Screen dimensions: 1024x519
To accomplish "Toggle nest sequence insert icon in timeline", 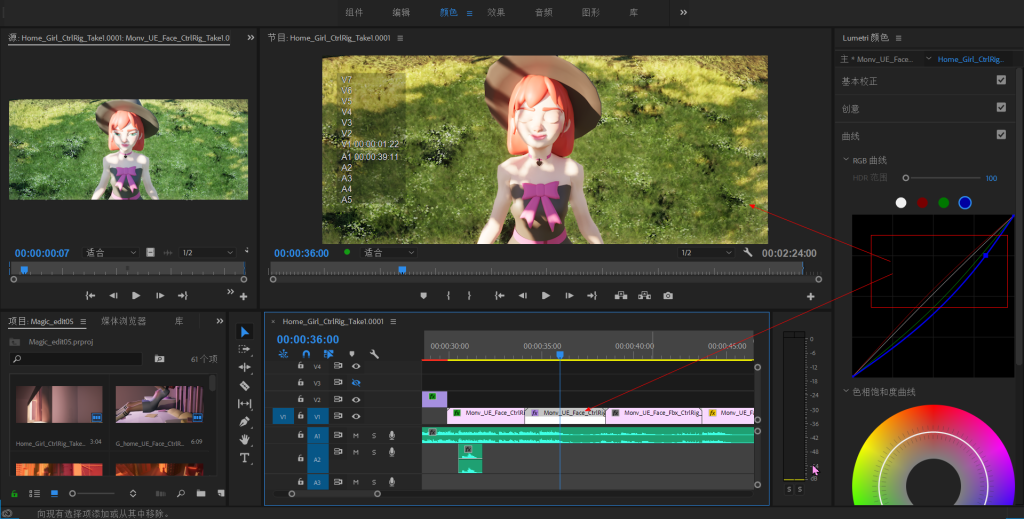I will [x=283, y=354].
